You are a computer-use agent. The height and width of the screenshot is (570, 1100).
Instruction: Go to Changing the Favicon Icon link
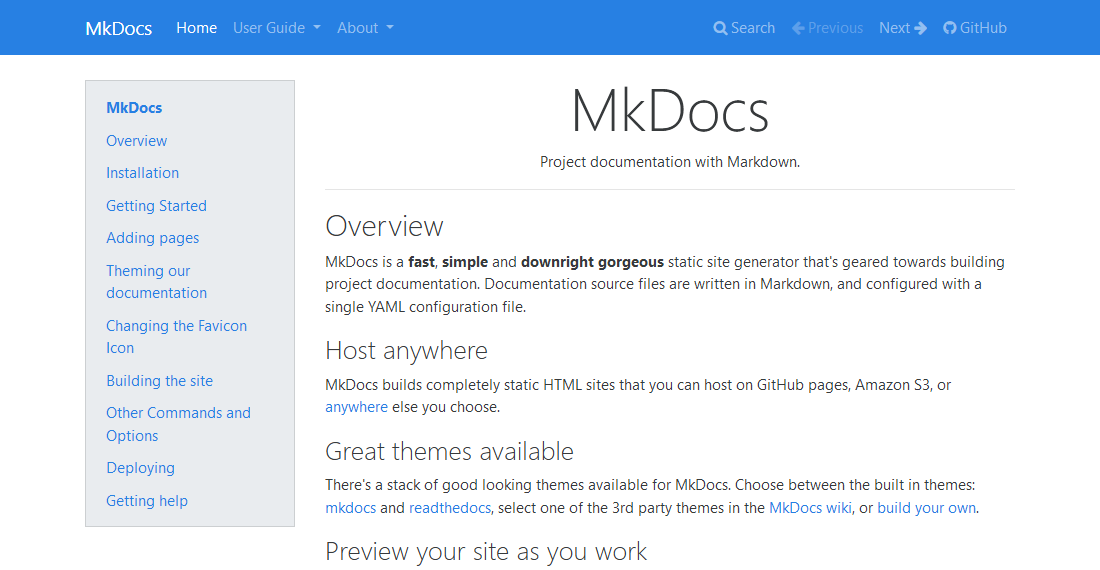click(x=176, y=337)
